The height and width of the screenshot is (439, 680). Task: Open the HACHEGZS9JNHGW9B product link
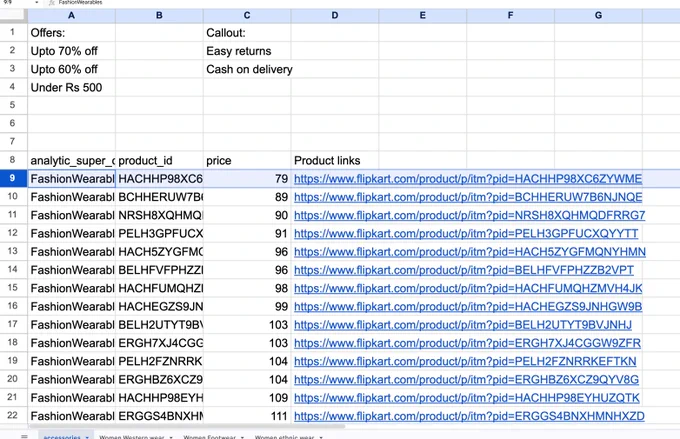click(x=468, y=306)
